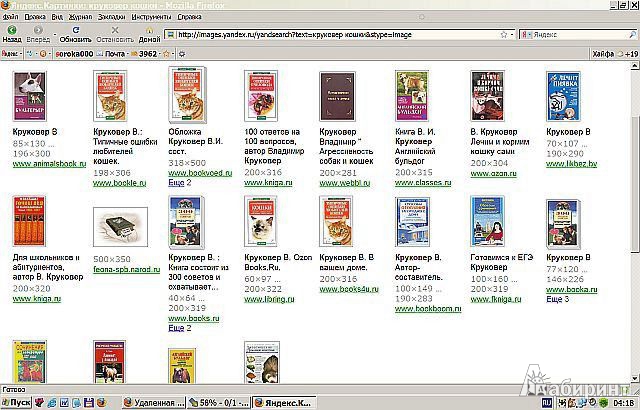This screenshot has width=640, height=410.
Task: Run search with the magnifier icon
Action: coord(632,35)
